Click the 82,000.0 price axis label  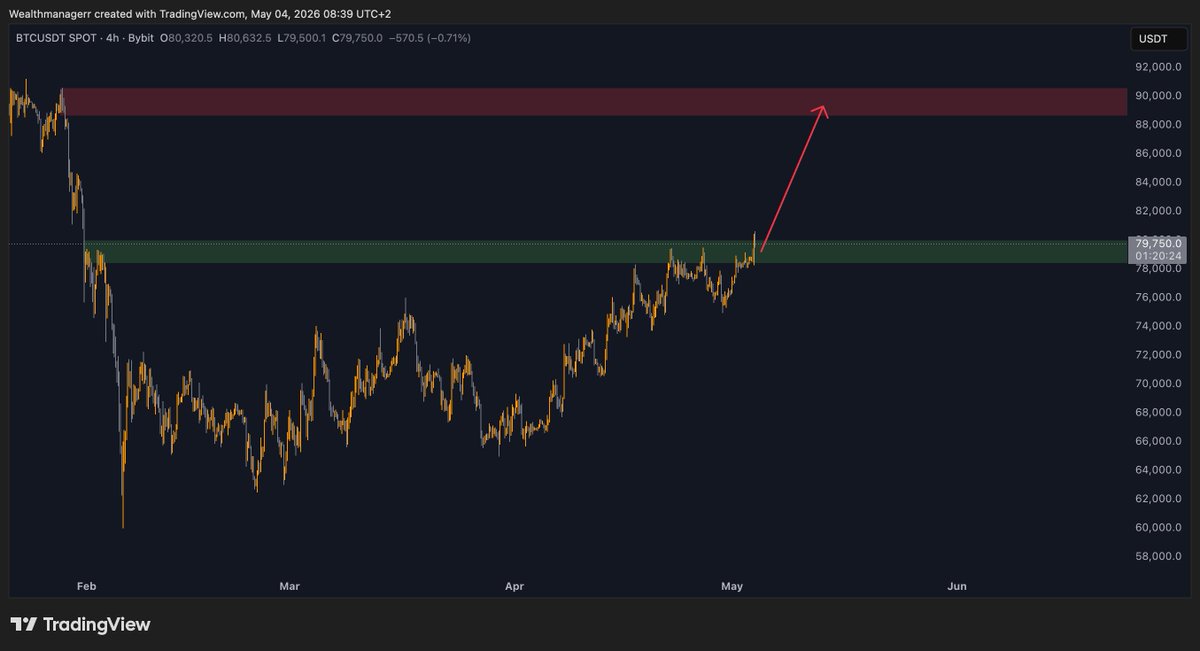[x=1160, y=211]
